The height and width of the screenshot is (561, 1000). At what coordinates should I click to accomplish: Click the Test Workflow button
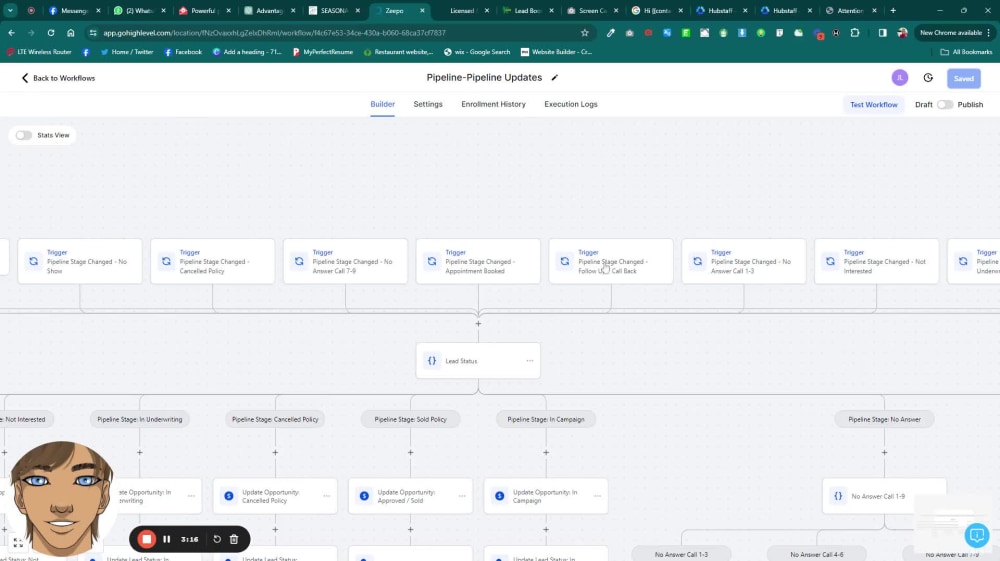tap(873, 105)
